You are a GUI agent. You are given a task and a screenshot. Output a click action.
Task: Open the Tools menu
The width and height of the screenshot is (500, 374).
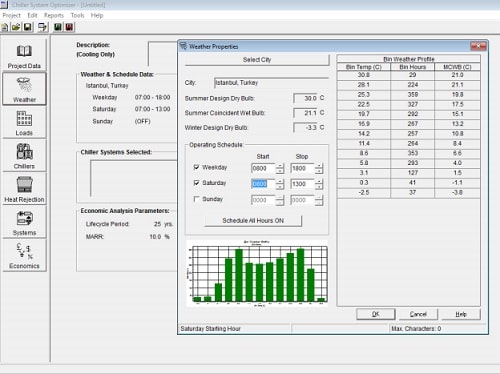77,15
